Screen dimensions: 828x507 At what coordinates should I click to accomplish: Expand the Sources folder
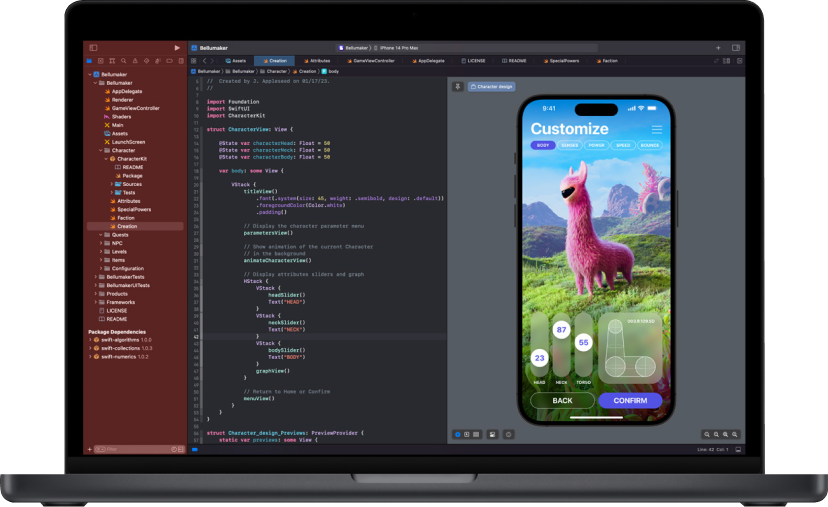(112, 184)
